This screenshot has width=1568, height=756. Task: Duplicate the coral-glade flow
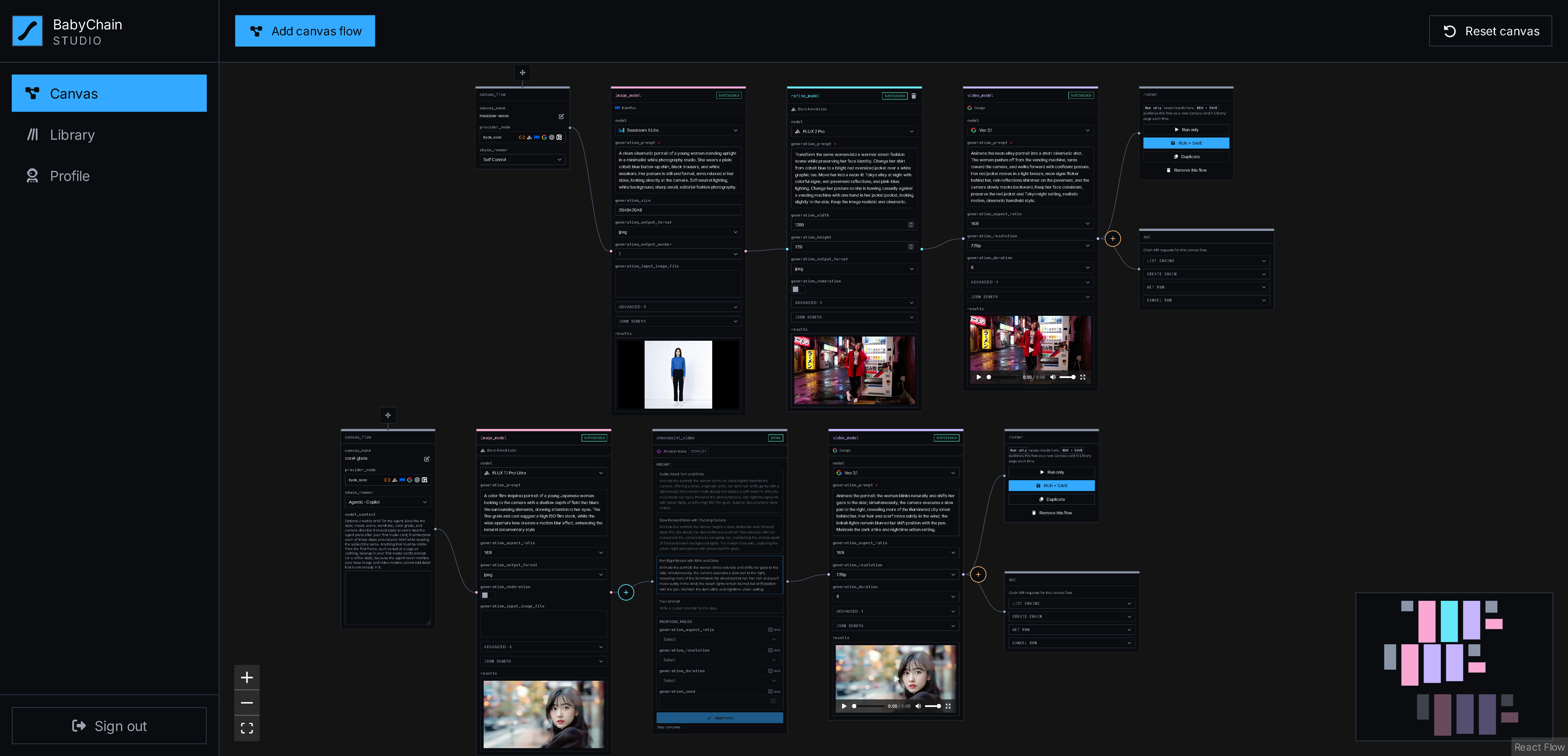coord(1052,500)
